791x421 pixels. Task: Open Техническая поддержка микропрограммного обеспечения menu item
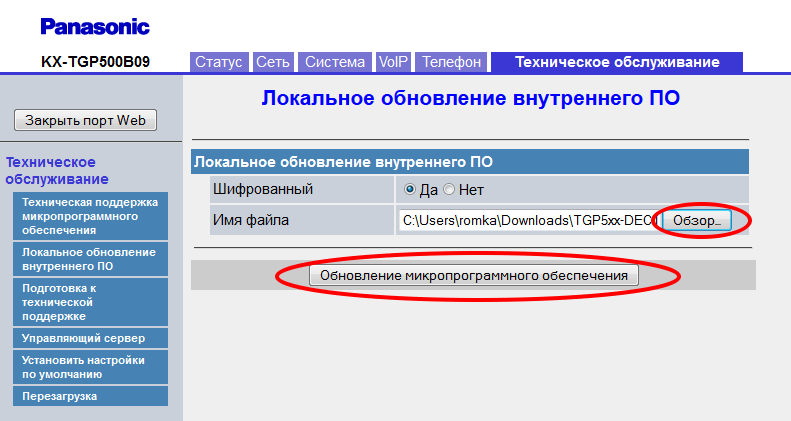pos(90,216)
